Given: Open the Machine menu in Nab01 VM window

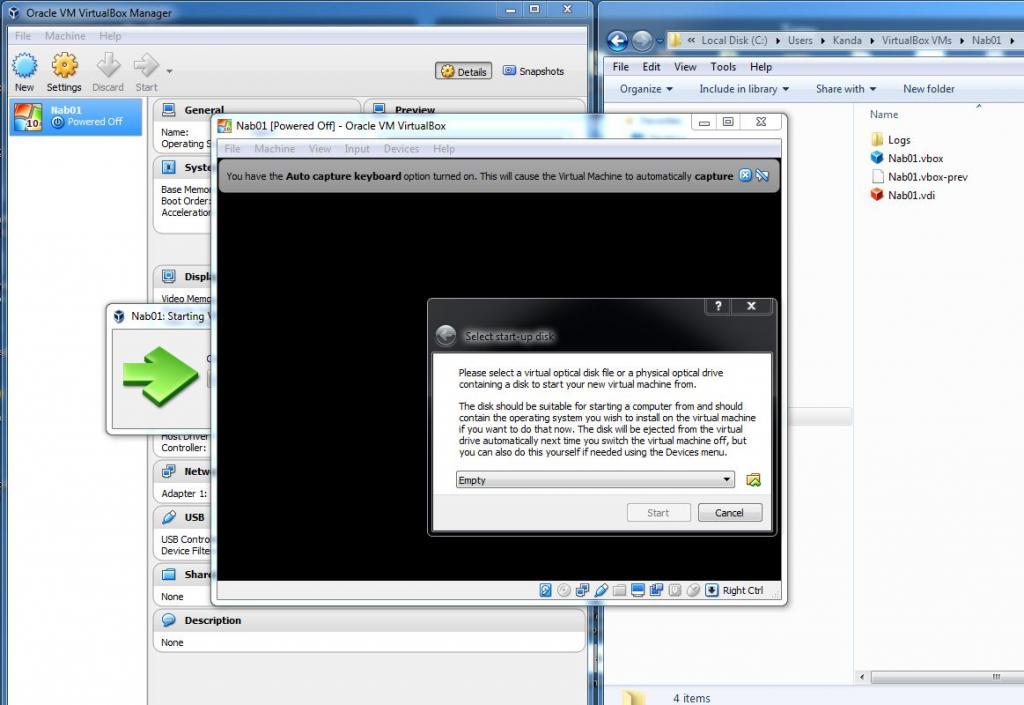Looking at the screenshot, I should pyautogui.click(x=274, y=149).
